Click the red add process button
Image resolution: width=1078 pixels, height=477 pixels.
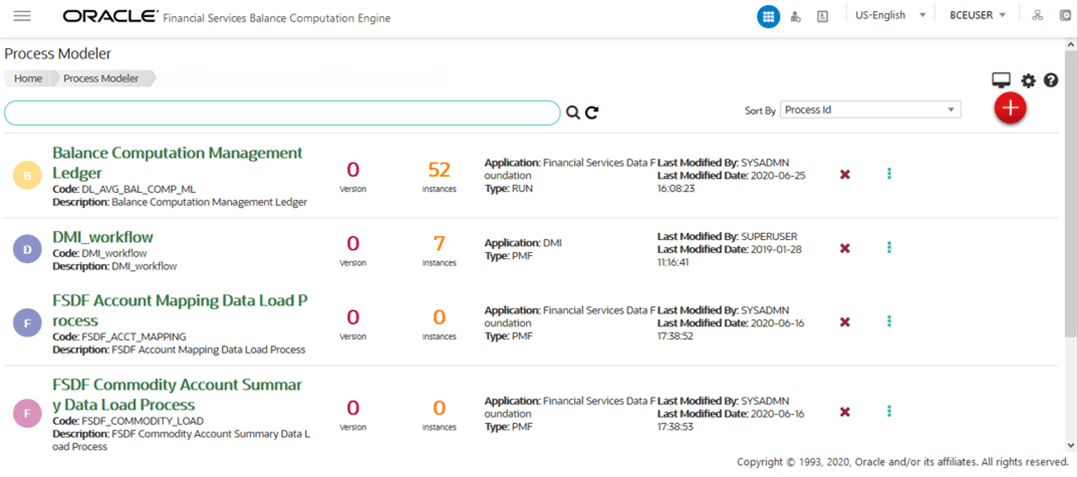[x=1010, y=108]
